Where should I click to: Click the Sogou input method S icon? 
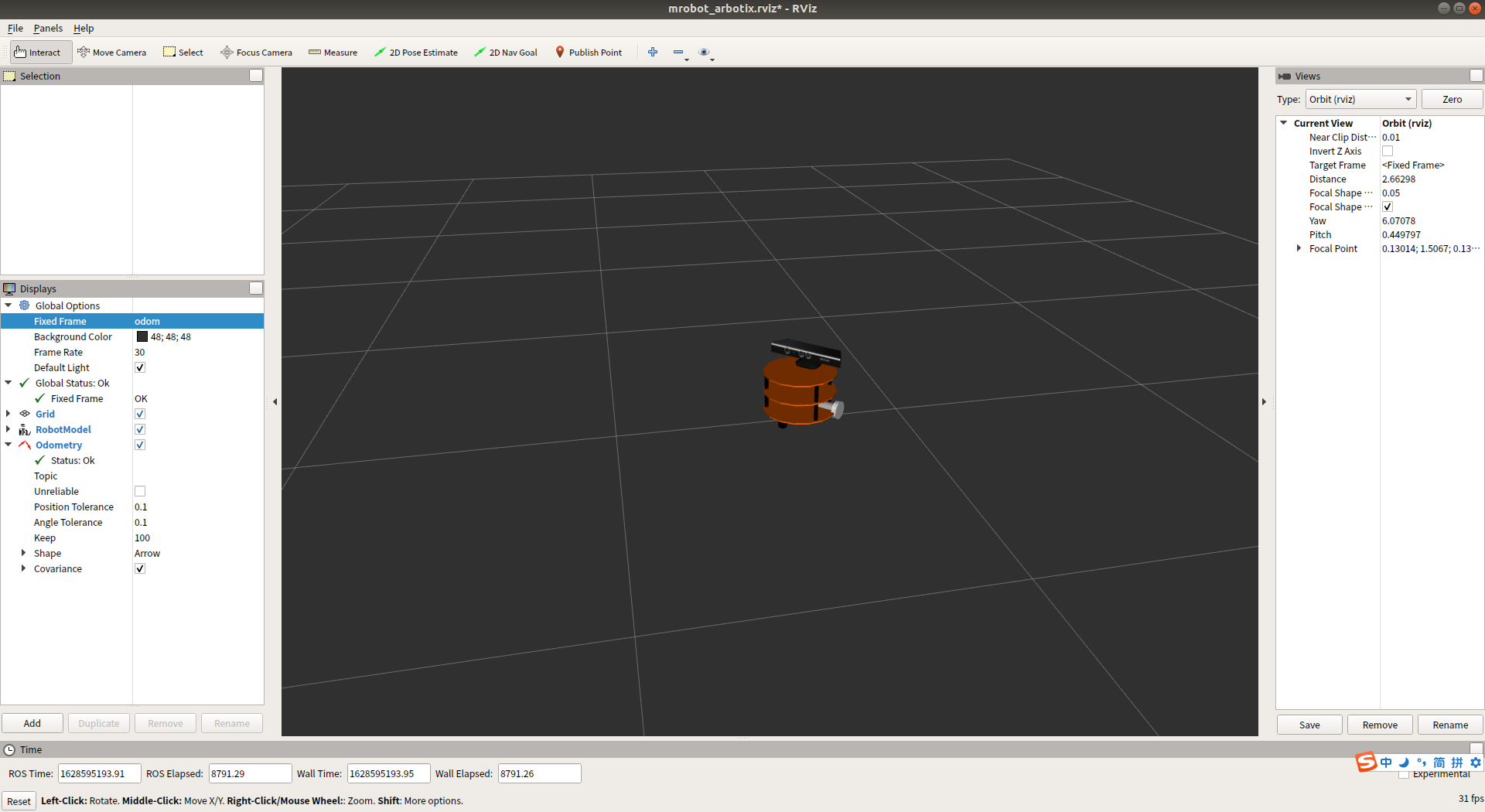pyautogui.click(x=1366, y=763)
